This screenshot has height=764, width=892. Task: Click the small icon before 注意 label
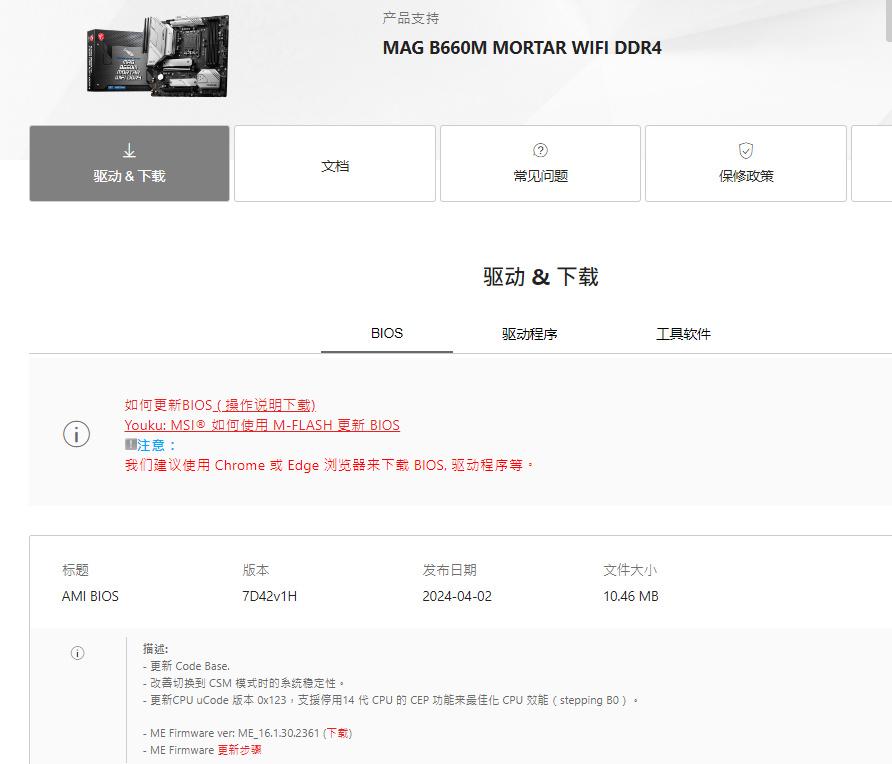(130, 444)
